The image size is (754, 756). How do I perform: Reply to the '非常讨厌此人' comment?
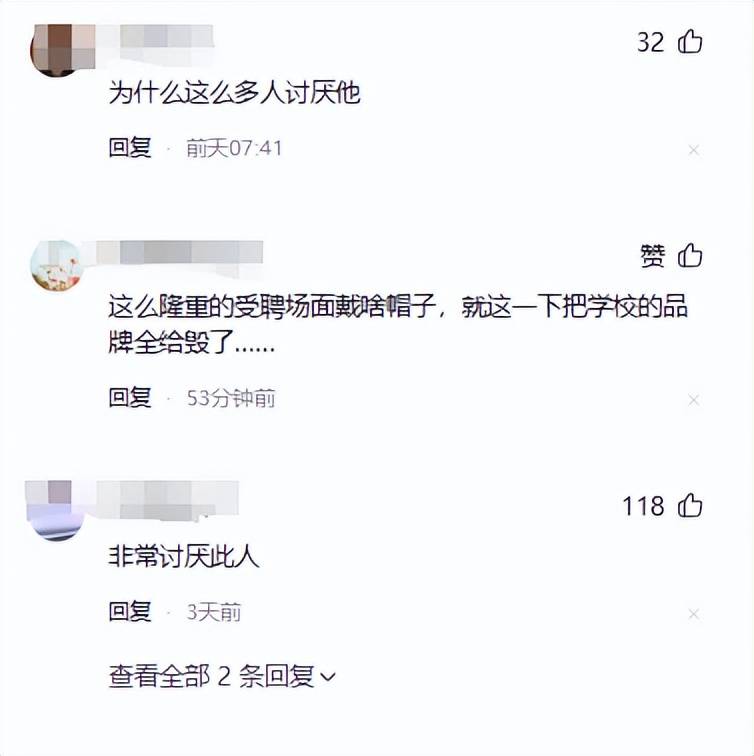(x=130, y=611)
